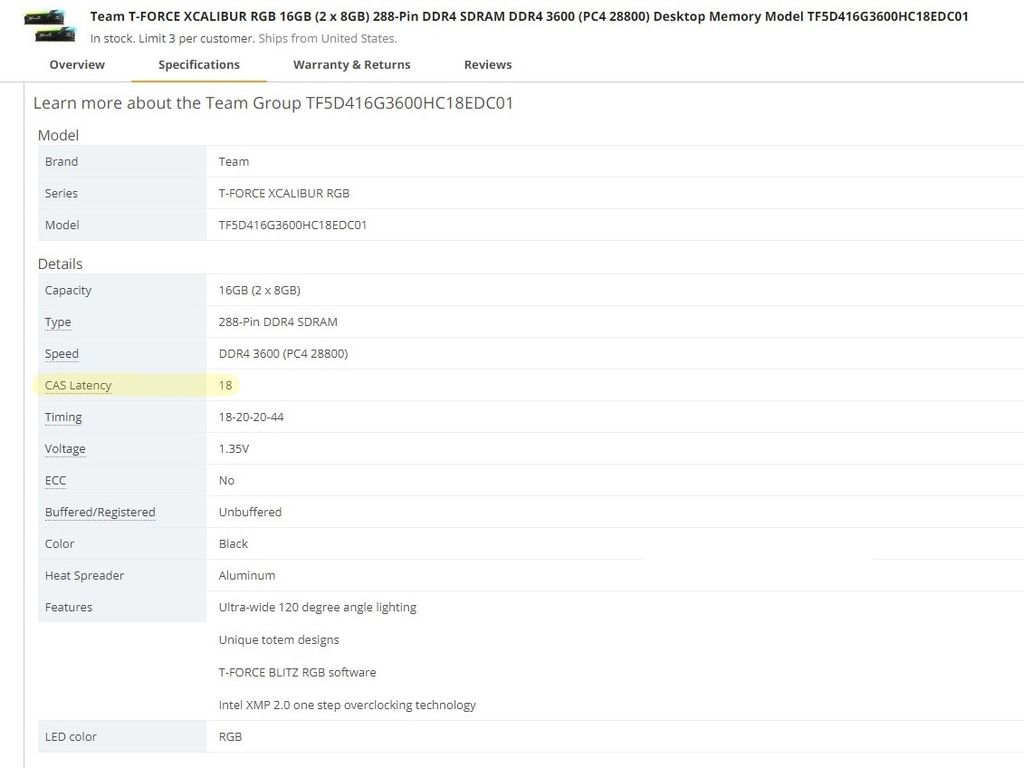Click the 'LED color' row label
This screenshot has height=768, width=1024.
(x=71, y=737)
